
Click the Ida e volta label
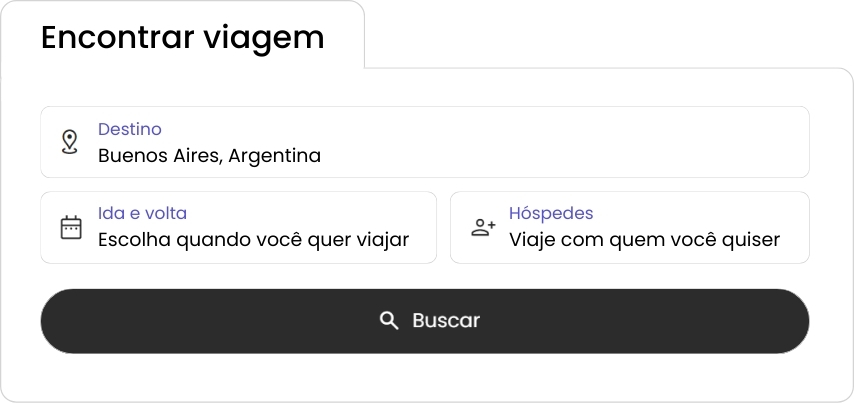coord(142,213)
